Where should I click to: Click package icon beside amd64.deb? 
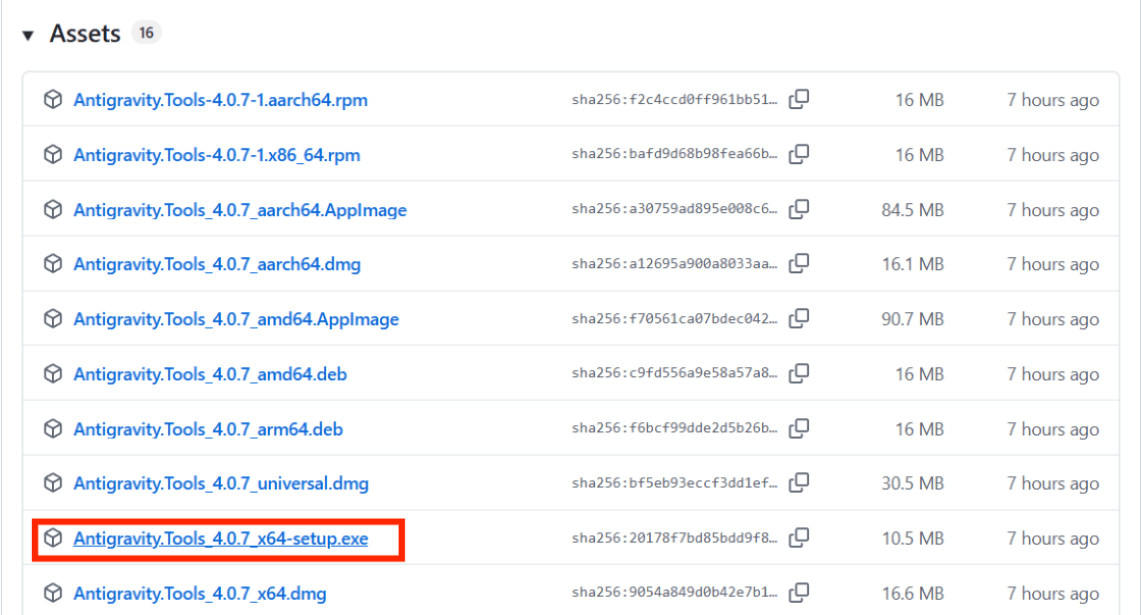[x=52, y=373]
